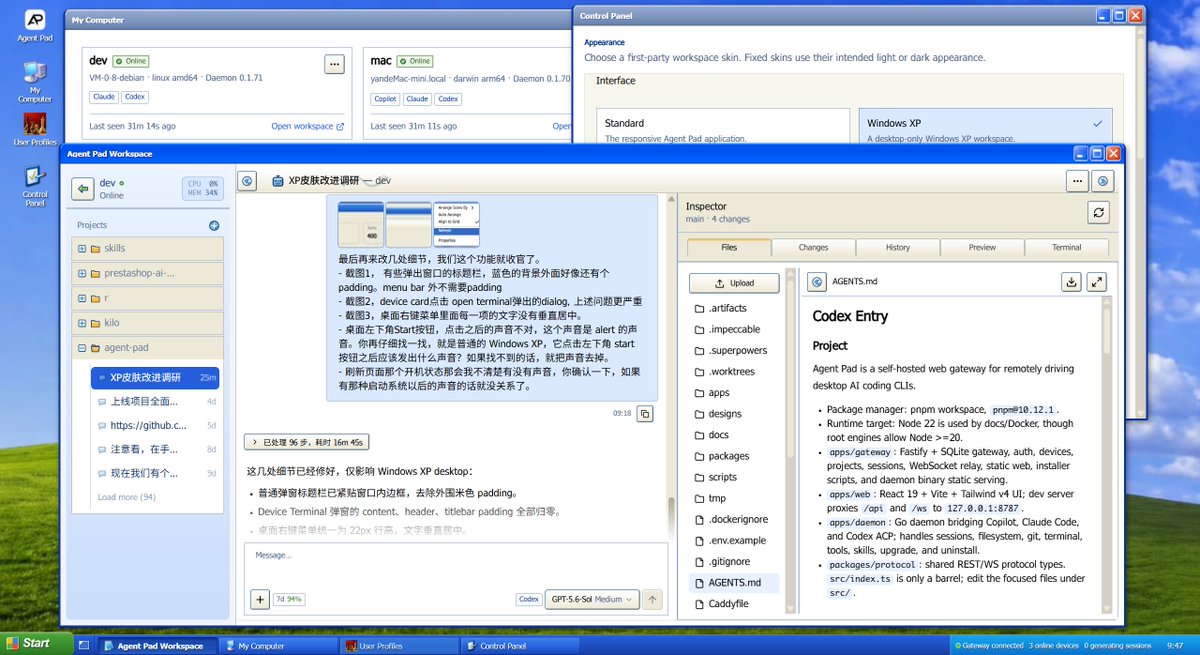Click the chat conversation scrollbar

pyautogui.click(x=671, y=515)
